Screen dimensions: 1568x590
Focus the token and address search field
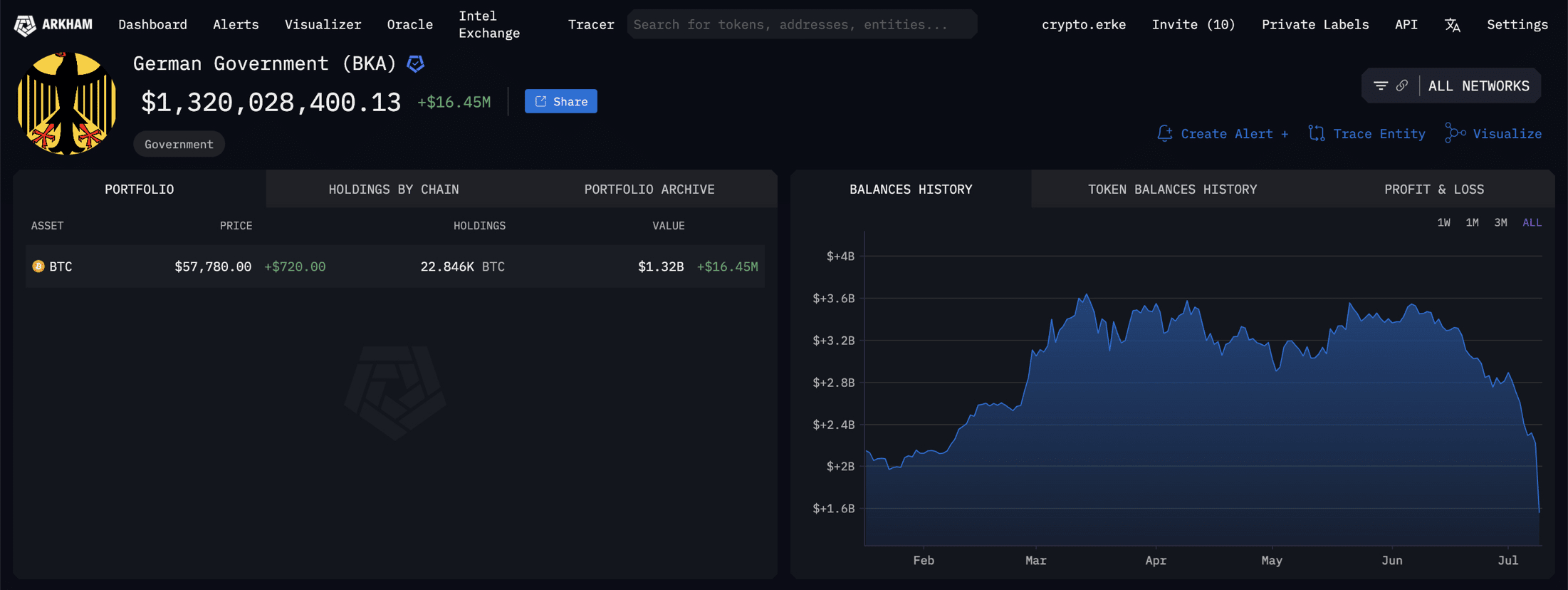coord(801,25)
